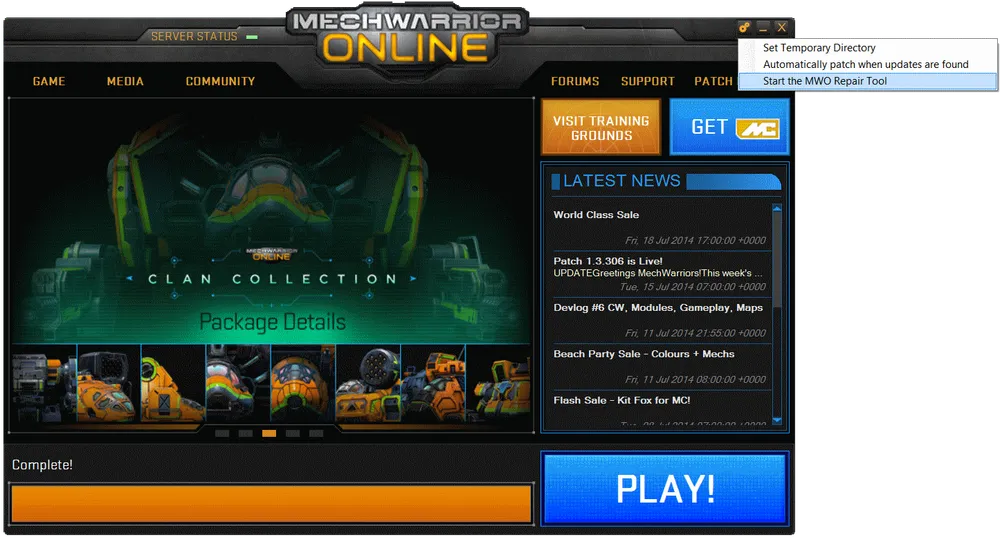Open Beach Party Sale news item
The width and height of the screenshot is (1000, 538).
coord(662,367)
